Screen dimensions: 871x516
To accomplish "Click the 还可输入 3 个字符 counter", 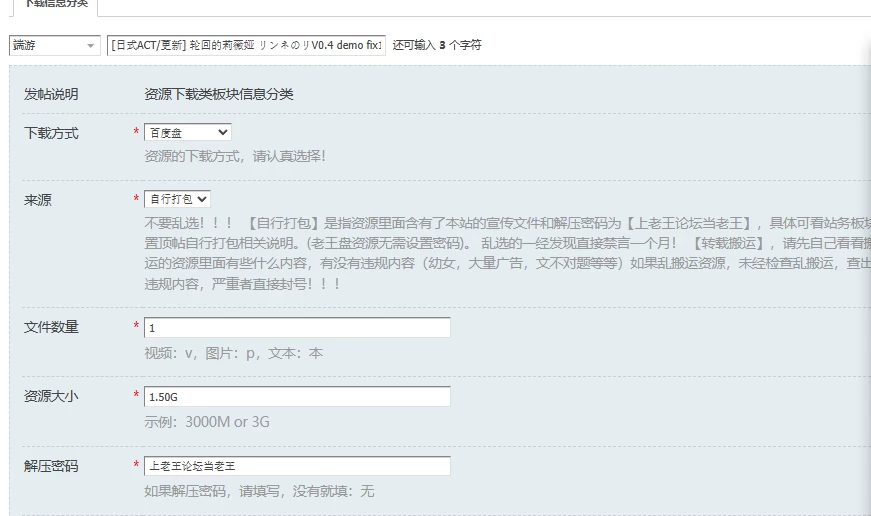I will point(437,46).
